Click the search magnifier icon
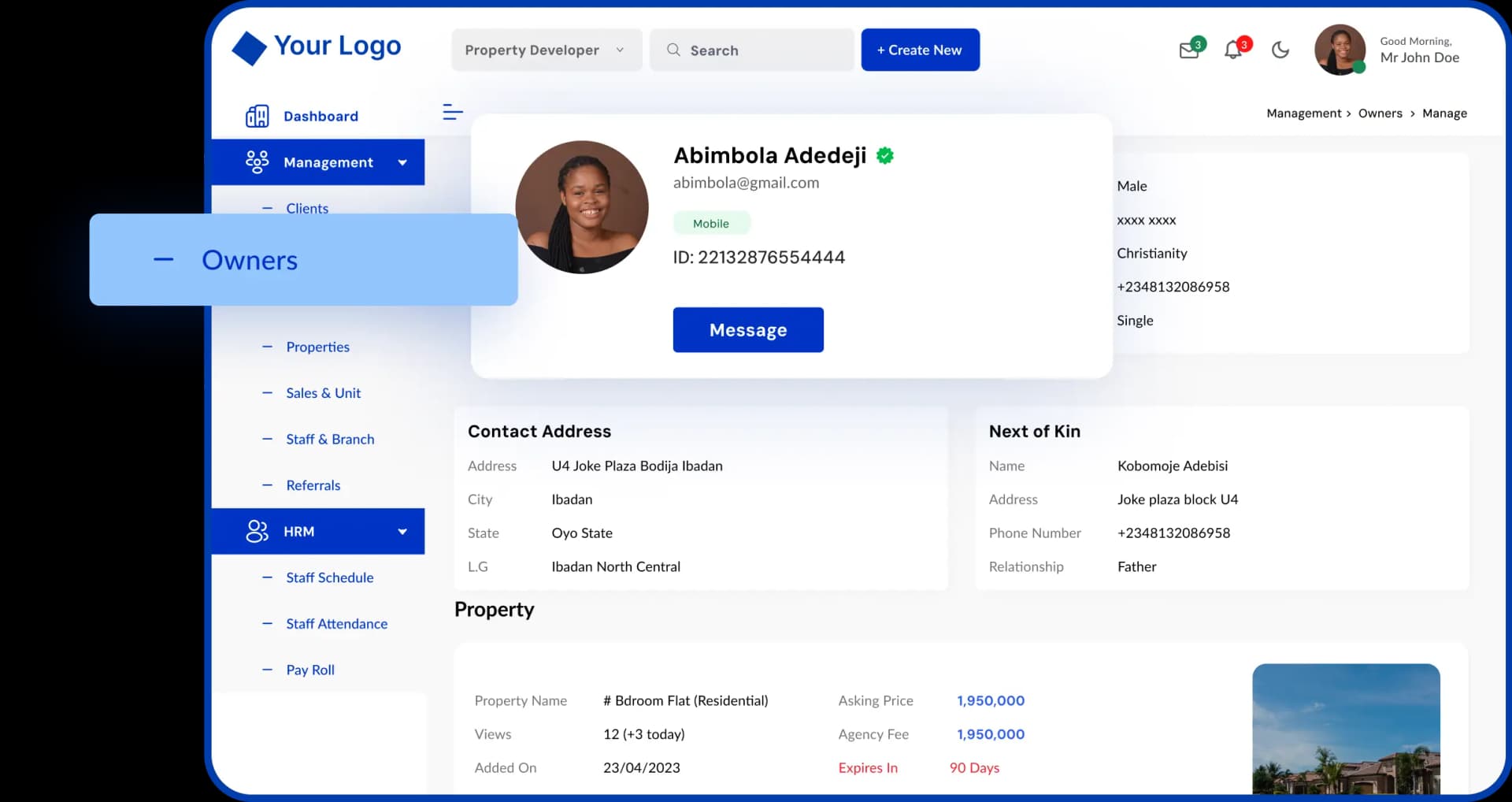Screen dimensions: 1512x802 tap(674, 50)
